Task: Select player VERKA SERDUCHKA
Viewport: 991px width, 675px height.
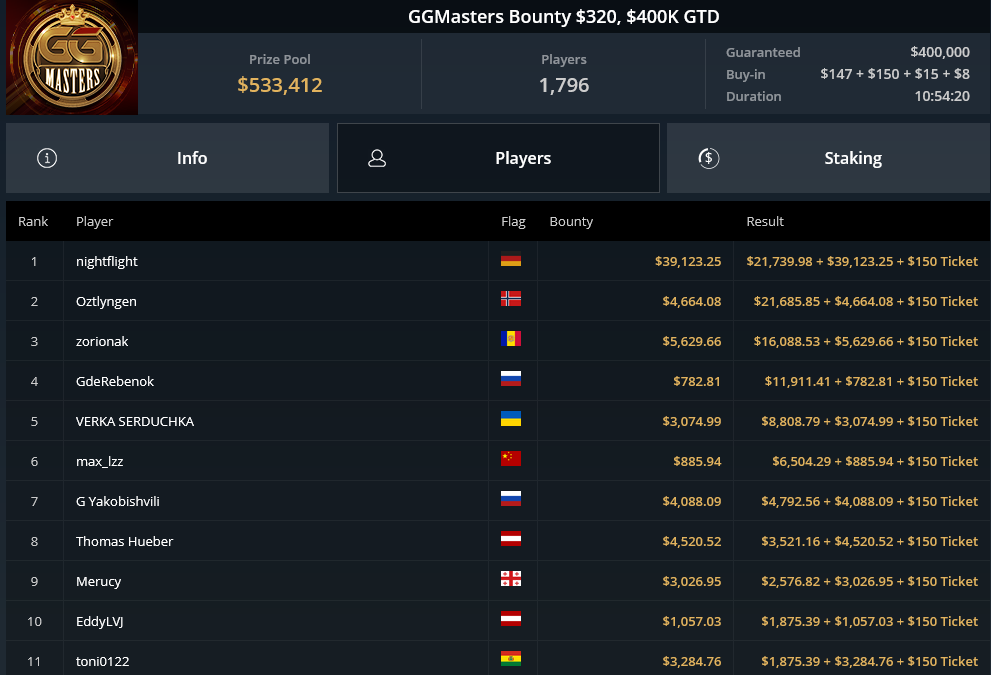Action: (x=135, y=422)
